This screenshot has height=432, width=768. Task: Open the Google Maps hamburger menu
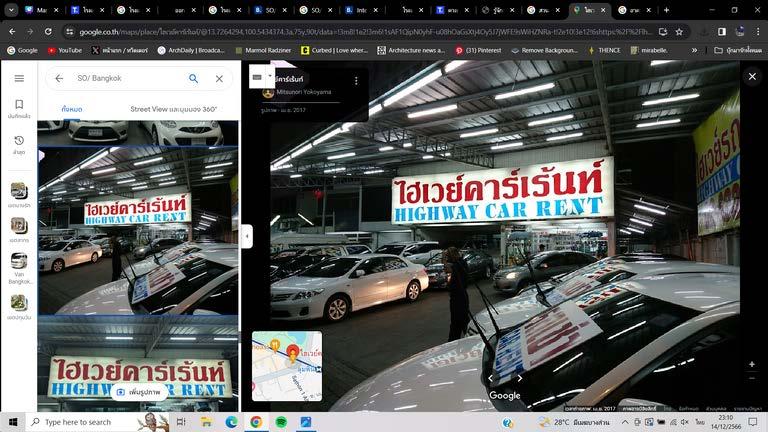tap(19, 78)
